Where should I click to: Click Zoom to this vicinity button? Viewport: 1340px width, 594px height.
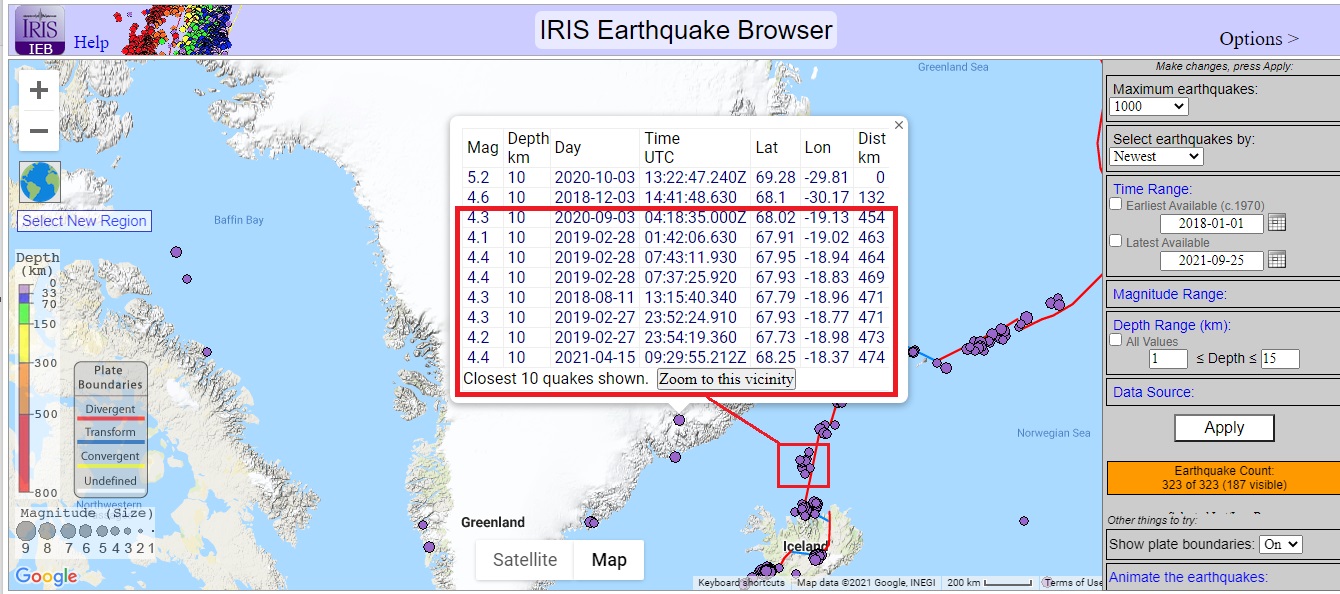[726, 379]
